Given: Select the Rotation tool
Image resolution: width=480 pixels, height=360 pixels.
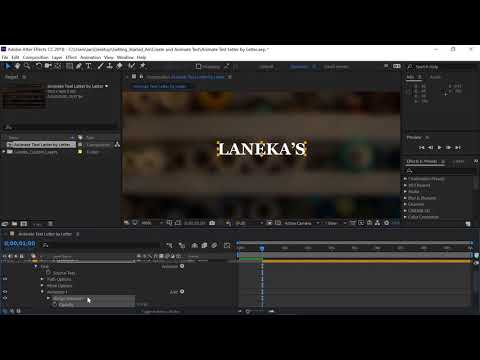Looking at the screenshot, I should (x=39, y=66).
